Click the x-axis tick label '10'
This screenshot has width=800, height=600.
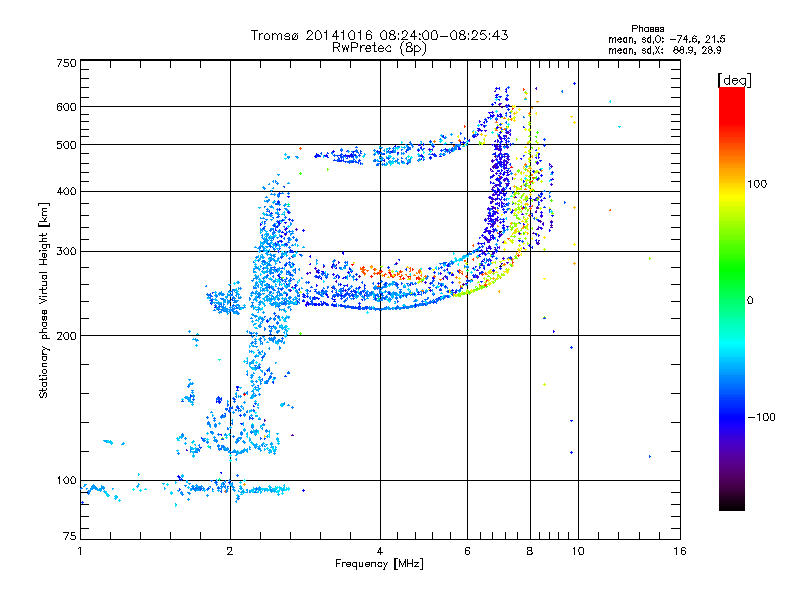point(578,551)
